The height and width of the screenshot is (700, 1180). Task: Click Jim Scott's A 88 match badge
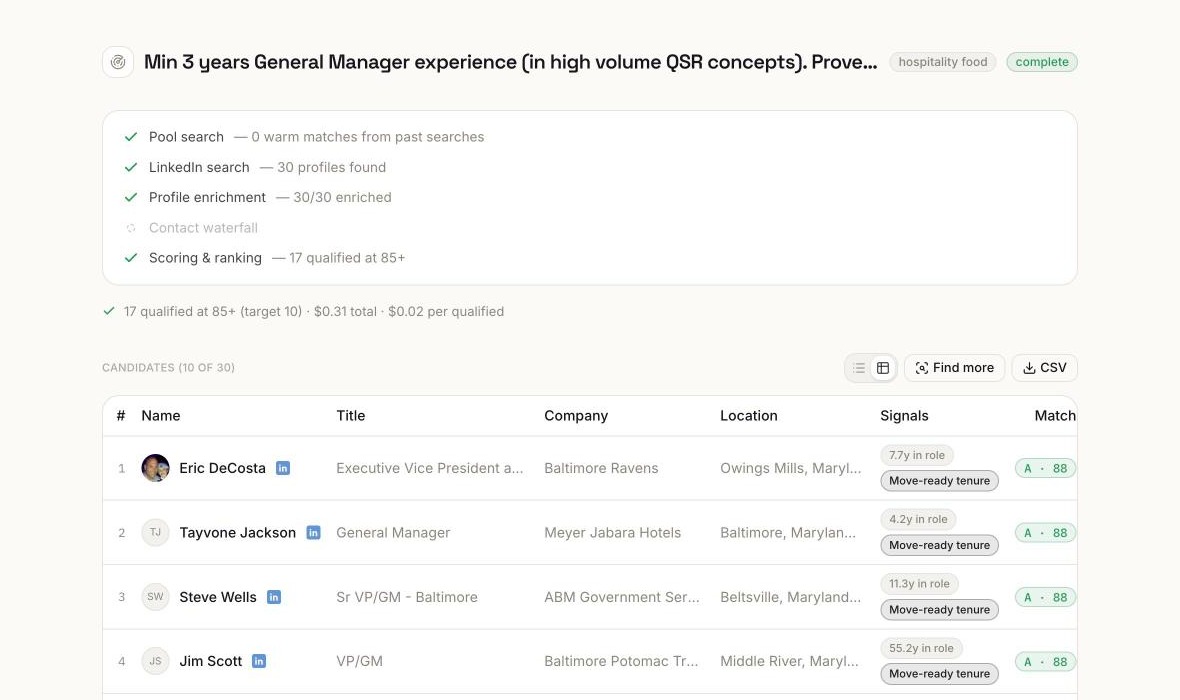(x=1045, y=662)
